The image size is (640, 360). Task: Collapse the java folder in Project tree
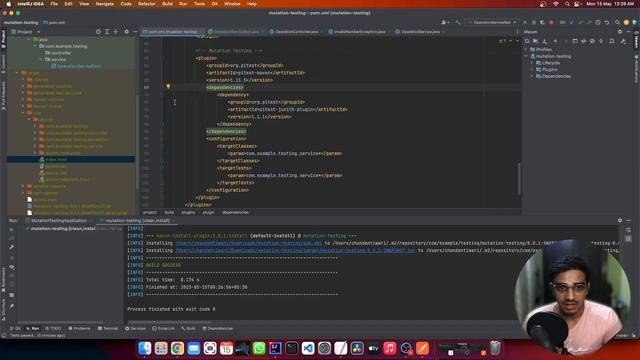(x=29, y=40)
